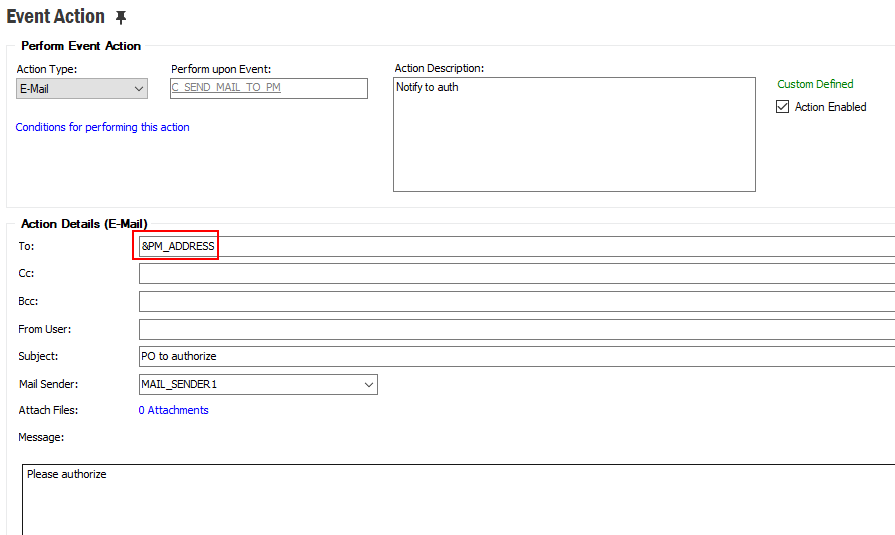Click the Custom Defined green label
This screenshot has width=895, height=535.
click(x=815, y=84)
